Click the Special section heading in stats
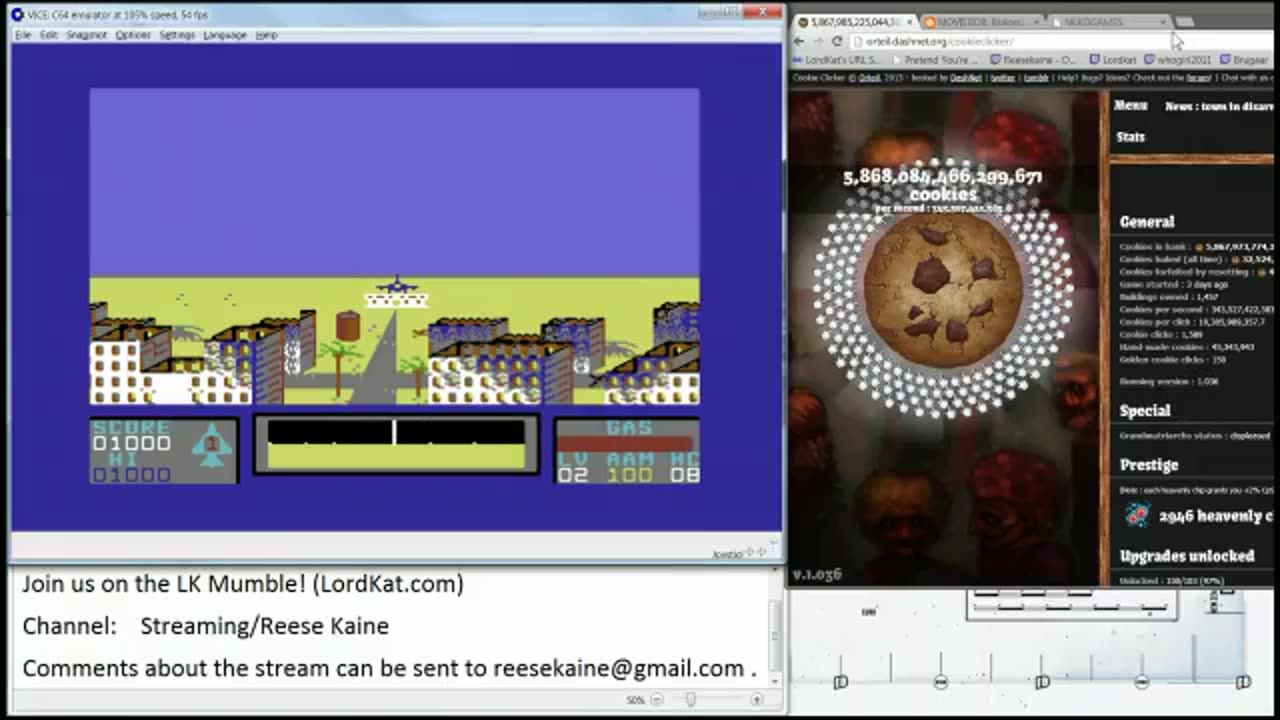Image resolution: width=1280 pixels, height=720 pixels. [x=1145, y=411]
